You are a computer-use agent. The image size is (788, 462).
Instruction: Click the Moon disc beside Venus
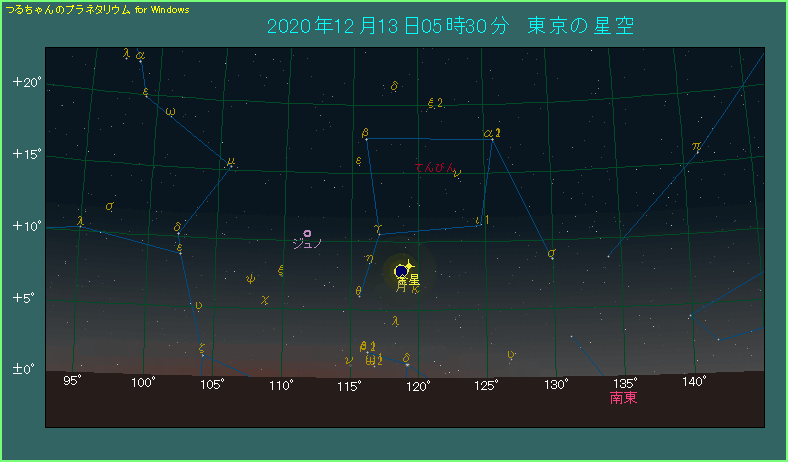tap(401, 271)
